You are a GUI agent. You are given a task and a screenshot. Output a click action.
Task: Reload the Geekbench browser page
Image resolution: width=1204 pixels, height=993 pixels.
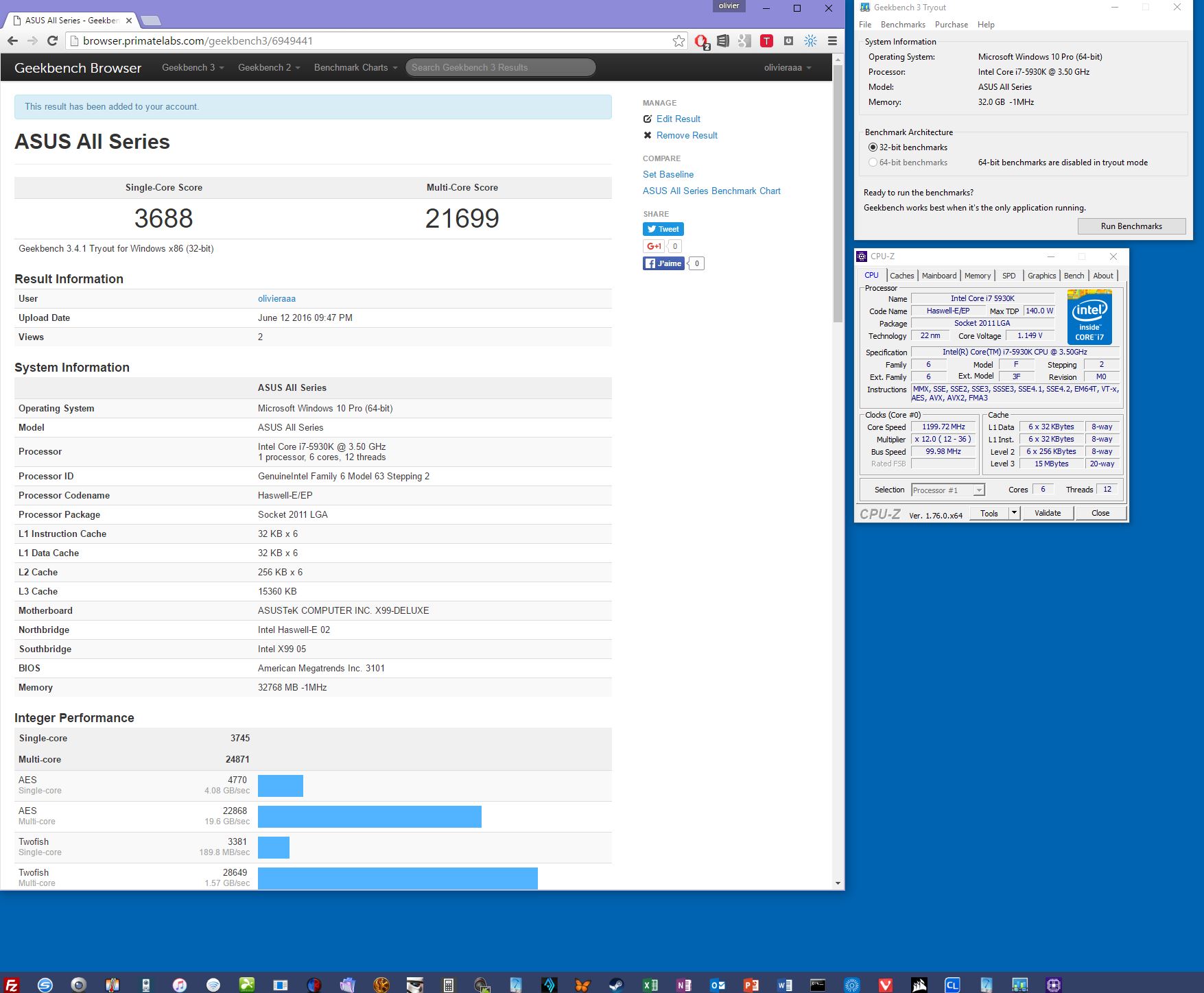point(52,41)
